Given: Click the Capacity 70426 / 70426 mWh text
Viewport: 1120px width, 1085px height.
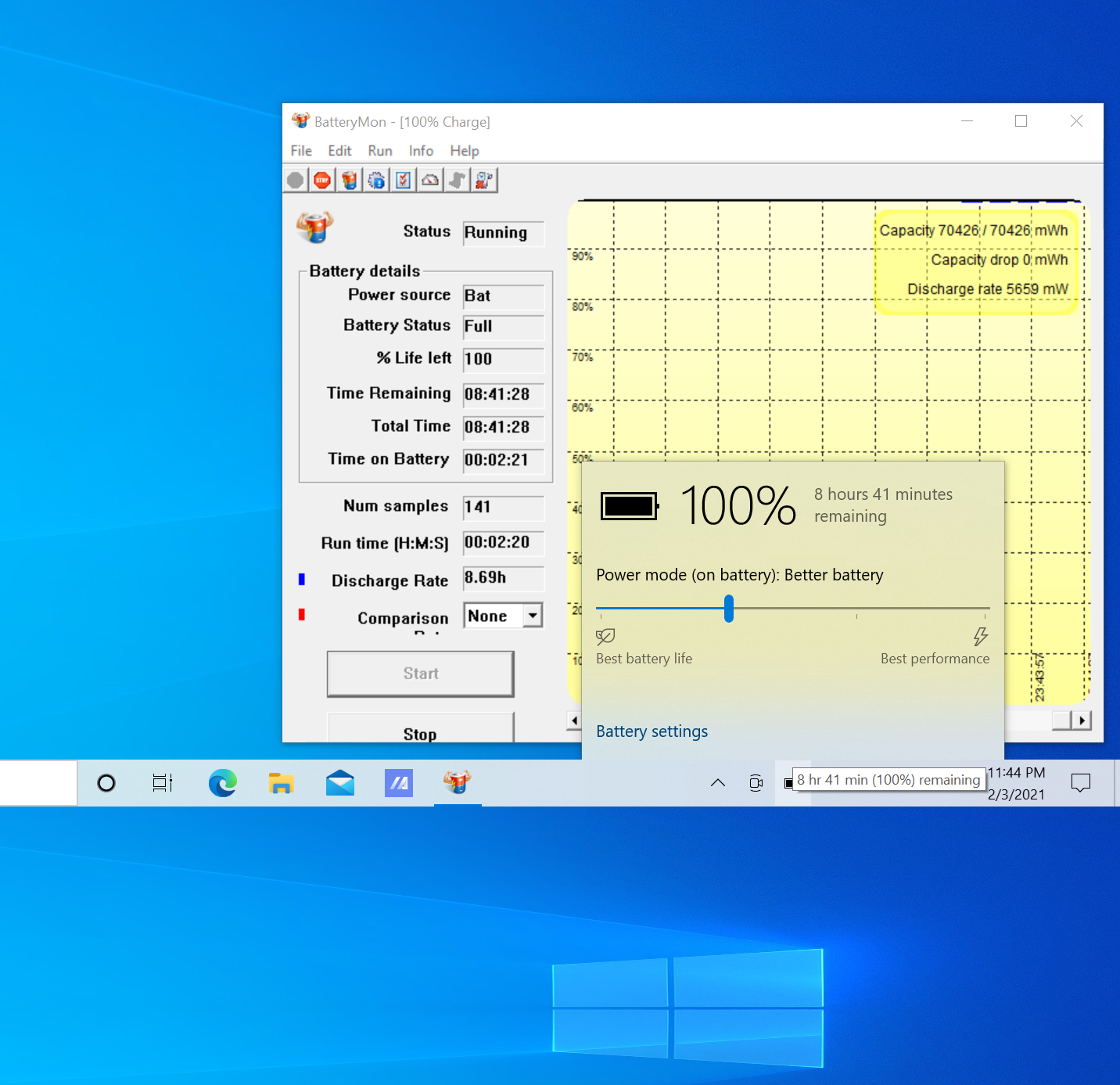Looking at the screenshot, I should 973,231.
